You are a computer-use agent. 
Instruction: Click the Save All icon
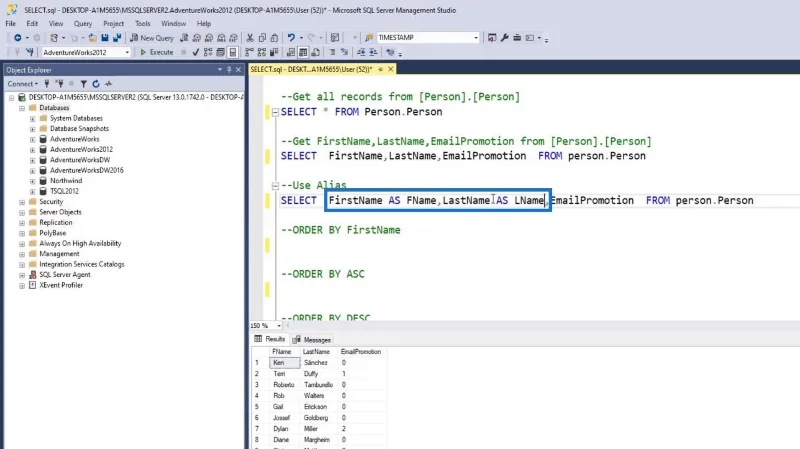pyautogui.click(x=117, y=38)
